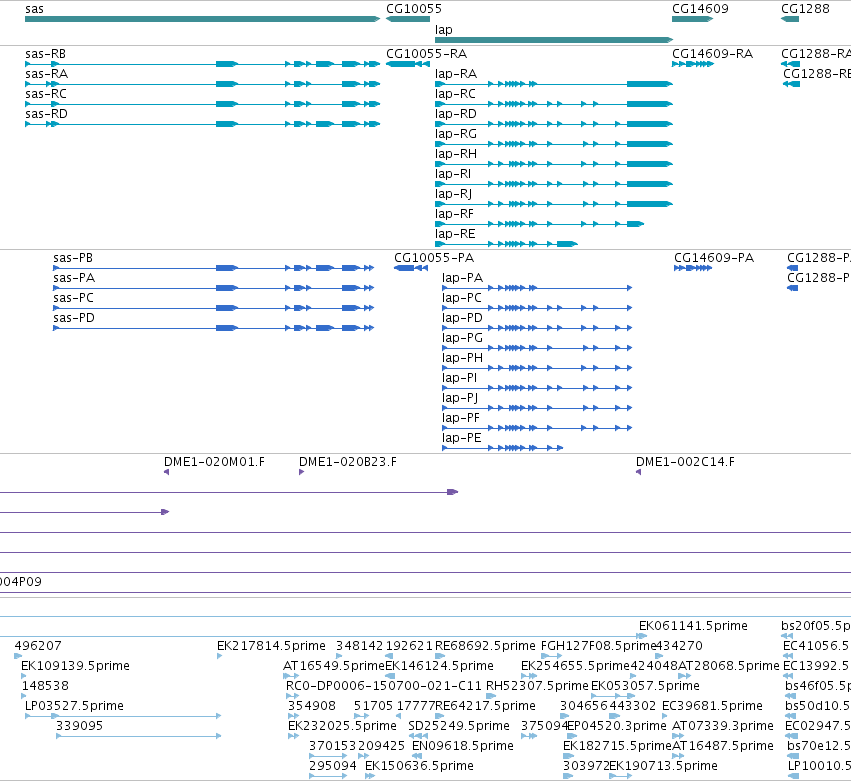Click the EN09618.5prime EST label
Viewport: 851px width, 781px height.
tap(463, 746)
